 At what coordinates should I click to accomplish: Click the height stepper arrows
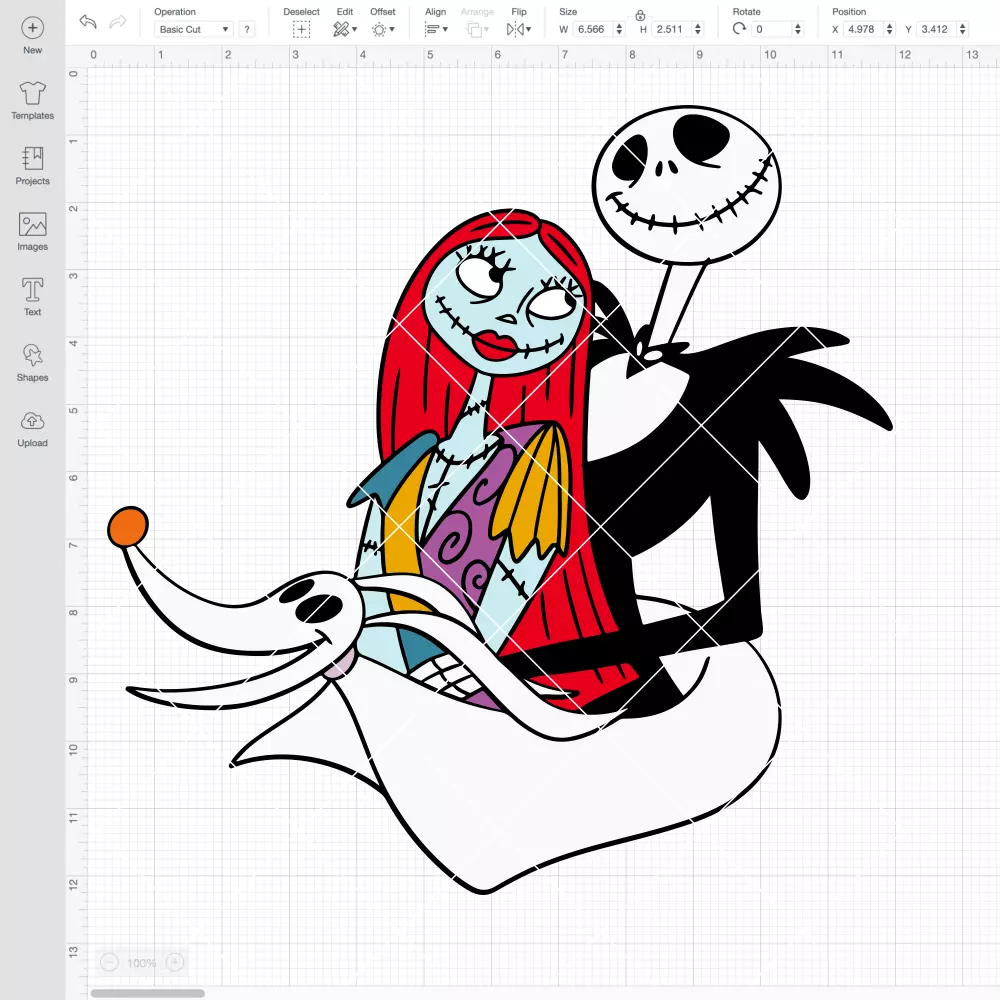(x=698, y=29)
